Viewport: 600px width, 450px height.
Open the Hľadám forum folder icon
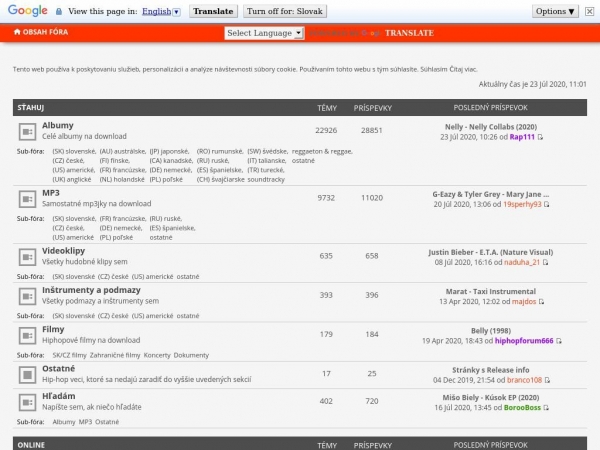click(x=27, y=402)
